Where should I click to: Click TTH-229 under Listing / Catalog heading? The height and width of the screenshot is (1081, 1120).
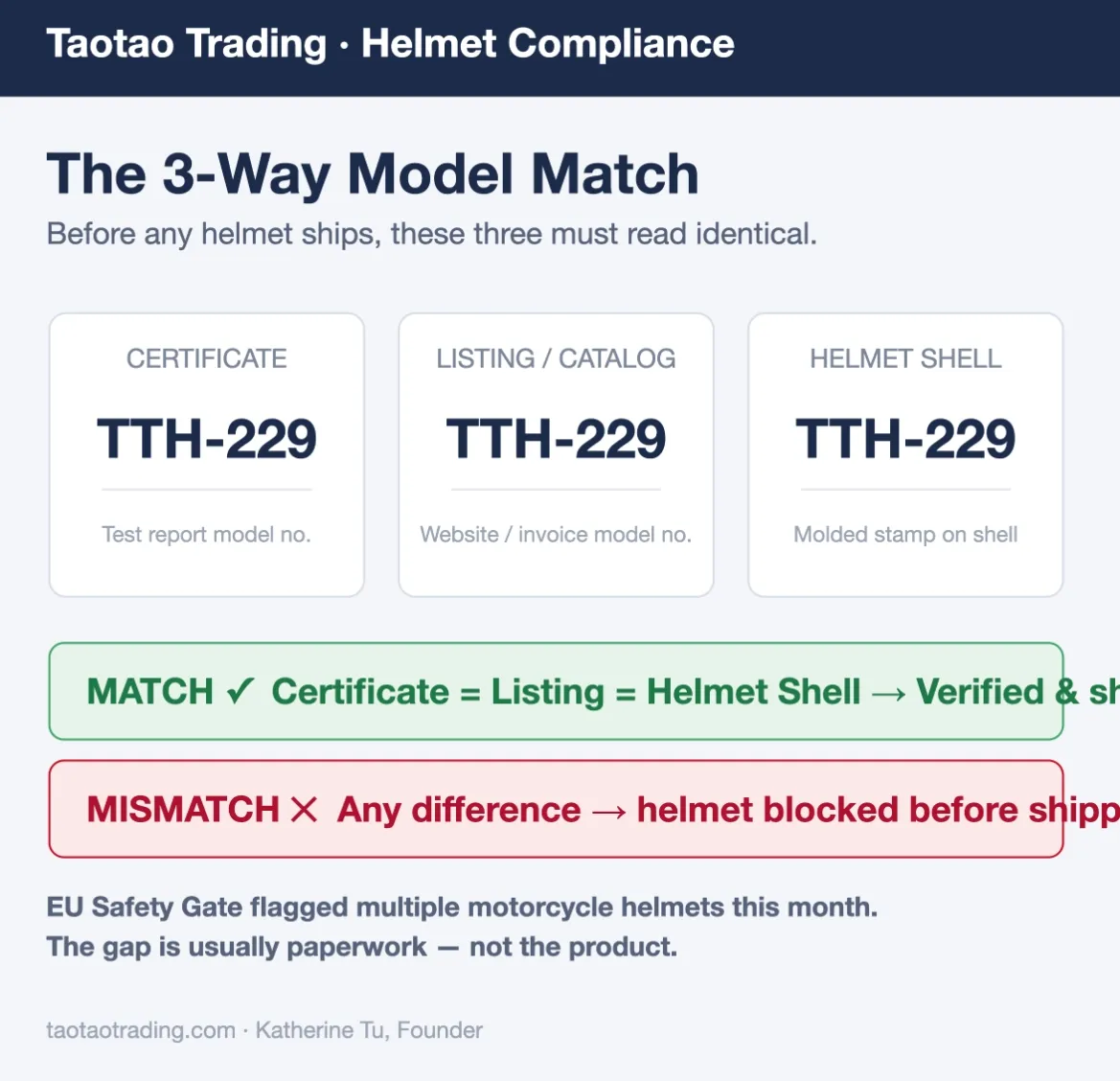pyautogui.click(x=556, y=439)
